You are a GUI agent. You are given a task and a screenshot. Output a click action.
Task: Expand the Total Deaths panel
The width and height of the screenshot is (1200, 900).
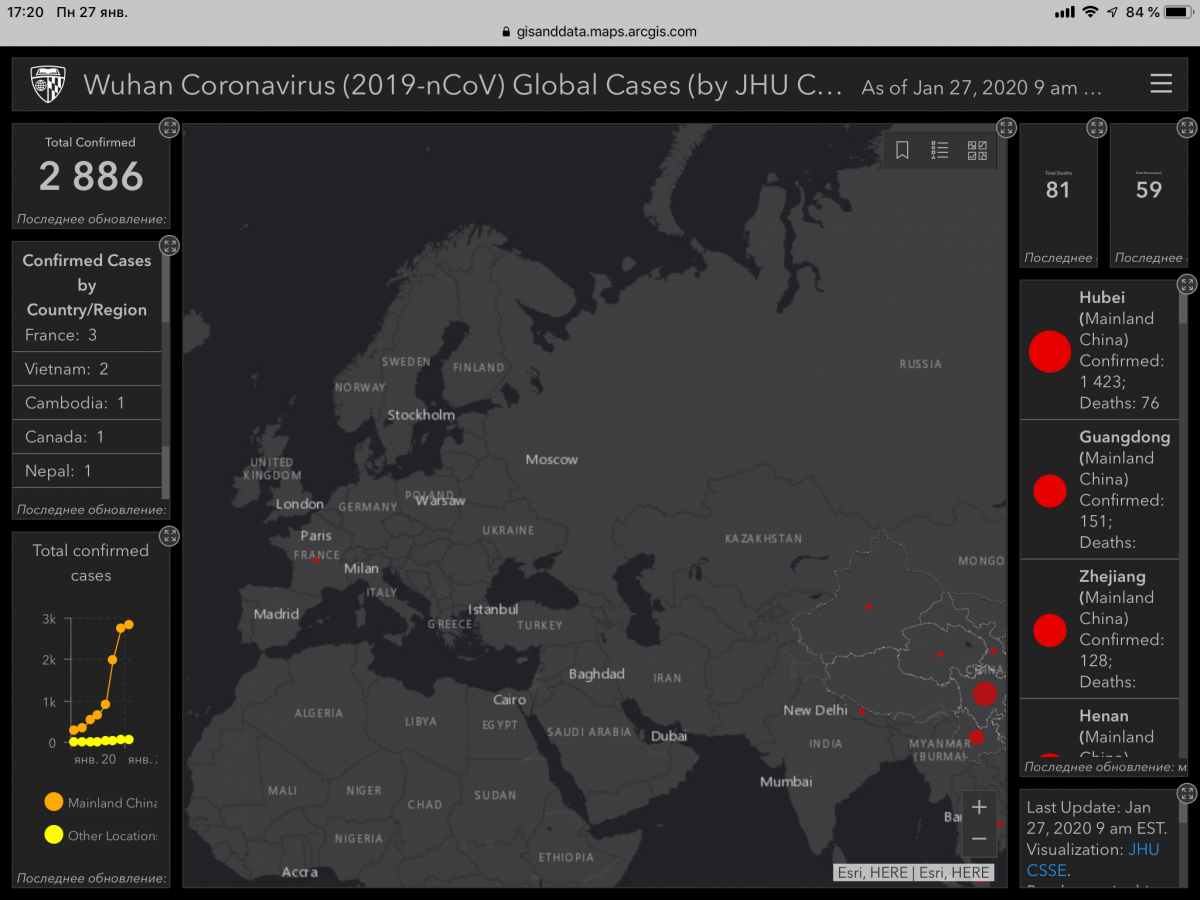(x=1097, y=128)
